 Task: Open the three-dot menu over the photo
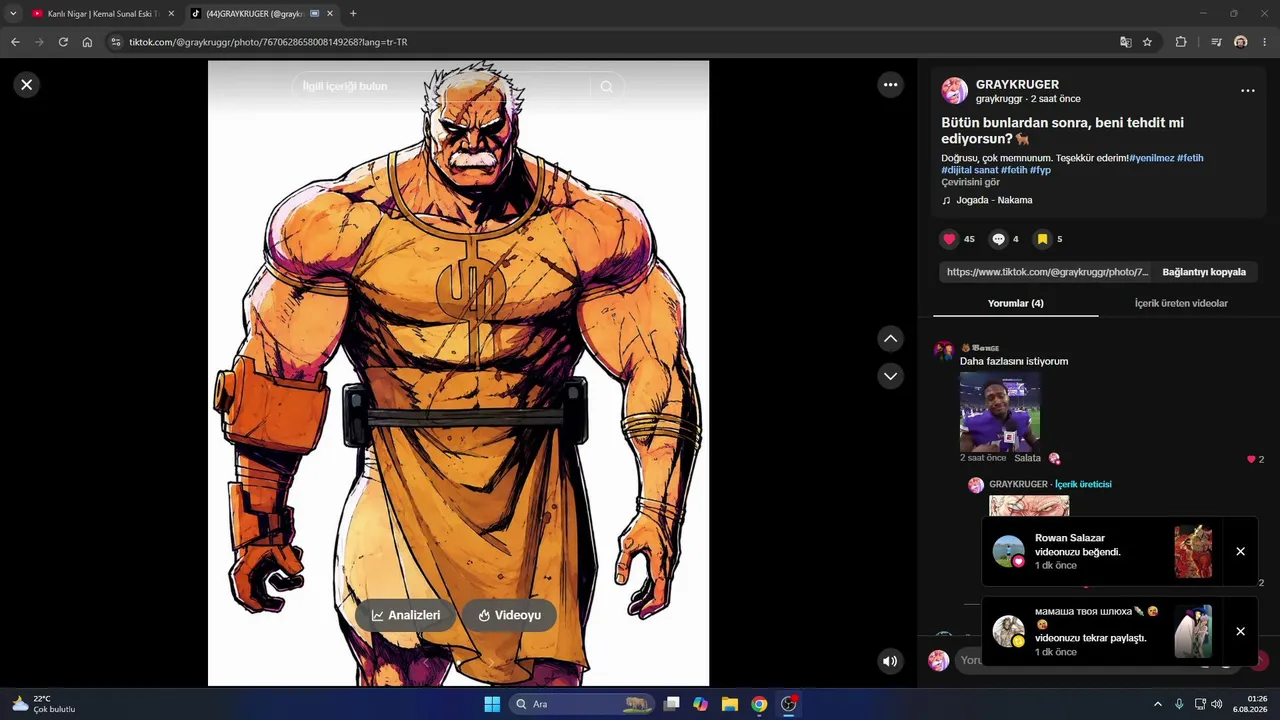890,85
